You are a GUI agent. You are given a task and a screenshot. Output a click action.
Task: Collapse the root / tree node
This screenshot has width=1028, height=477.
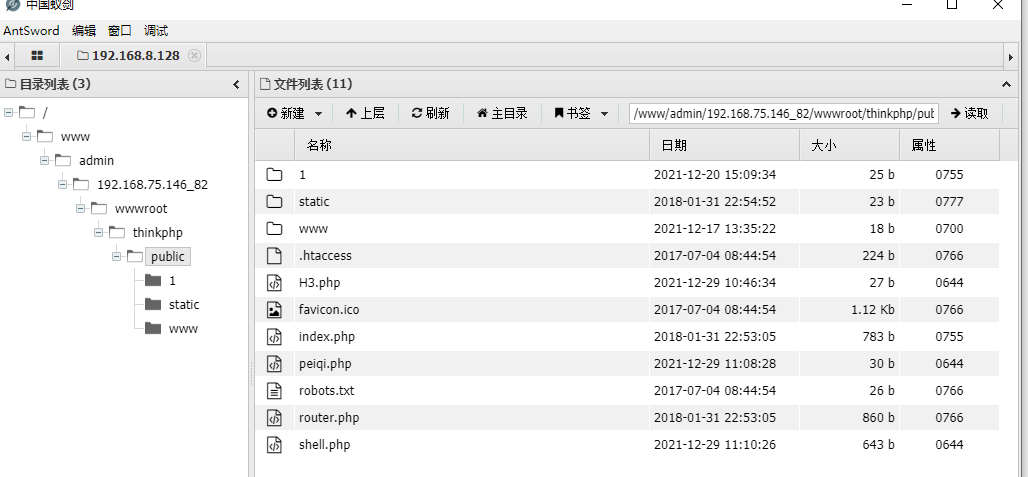coord(9,113)
